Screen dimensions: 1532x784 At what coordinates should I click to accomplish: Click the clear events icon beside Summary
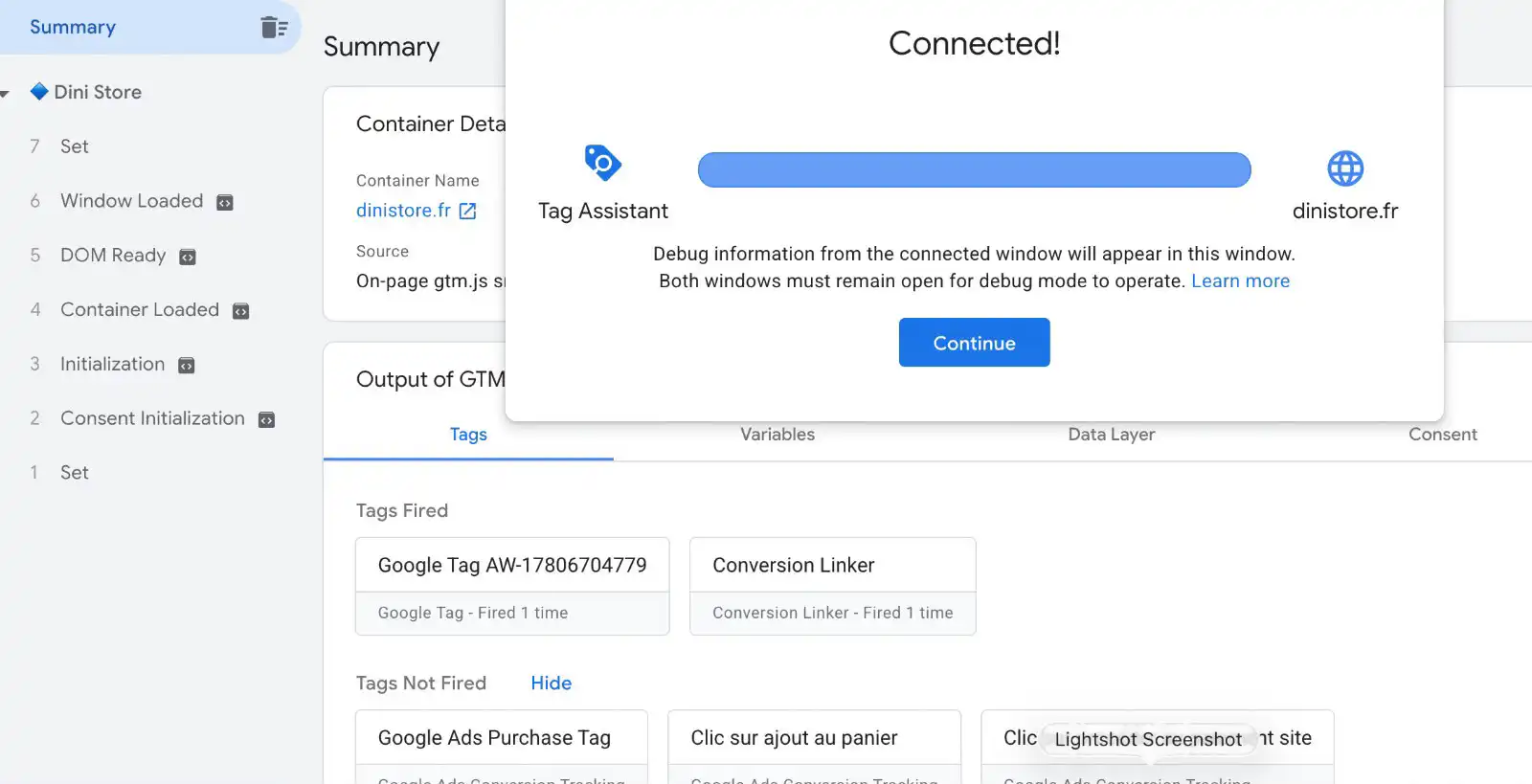pyautogui.click(x=274, y=28)
